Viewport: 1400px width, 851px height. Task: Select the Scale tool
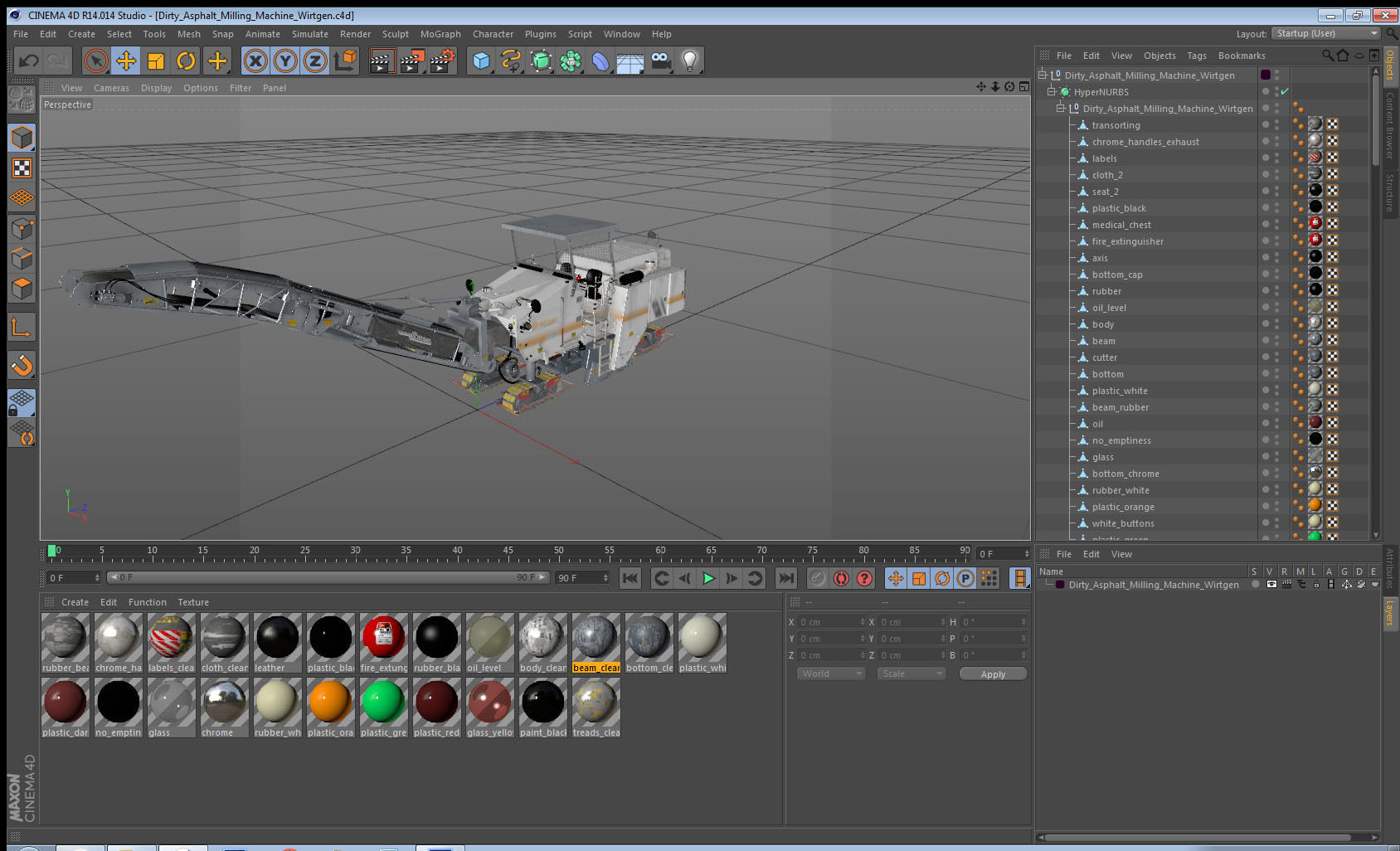click(x=156, y=61)
